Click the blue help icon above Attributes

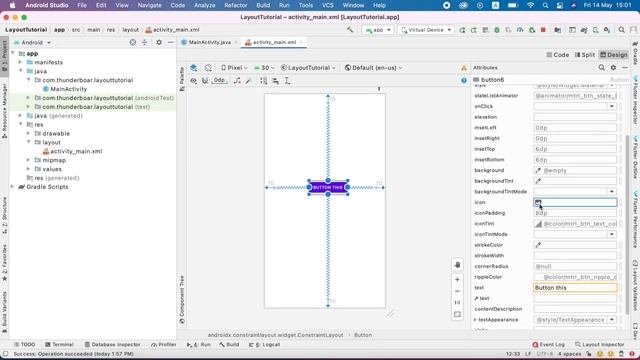[x=464, y=80]
